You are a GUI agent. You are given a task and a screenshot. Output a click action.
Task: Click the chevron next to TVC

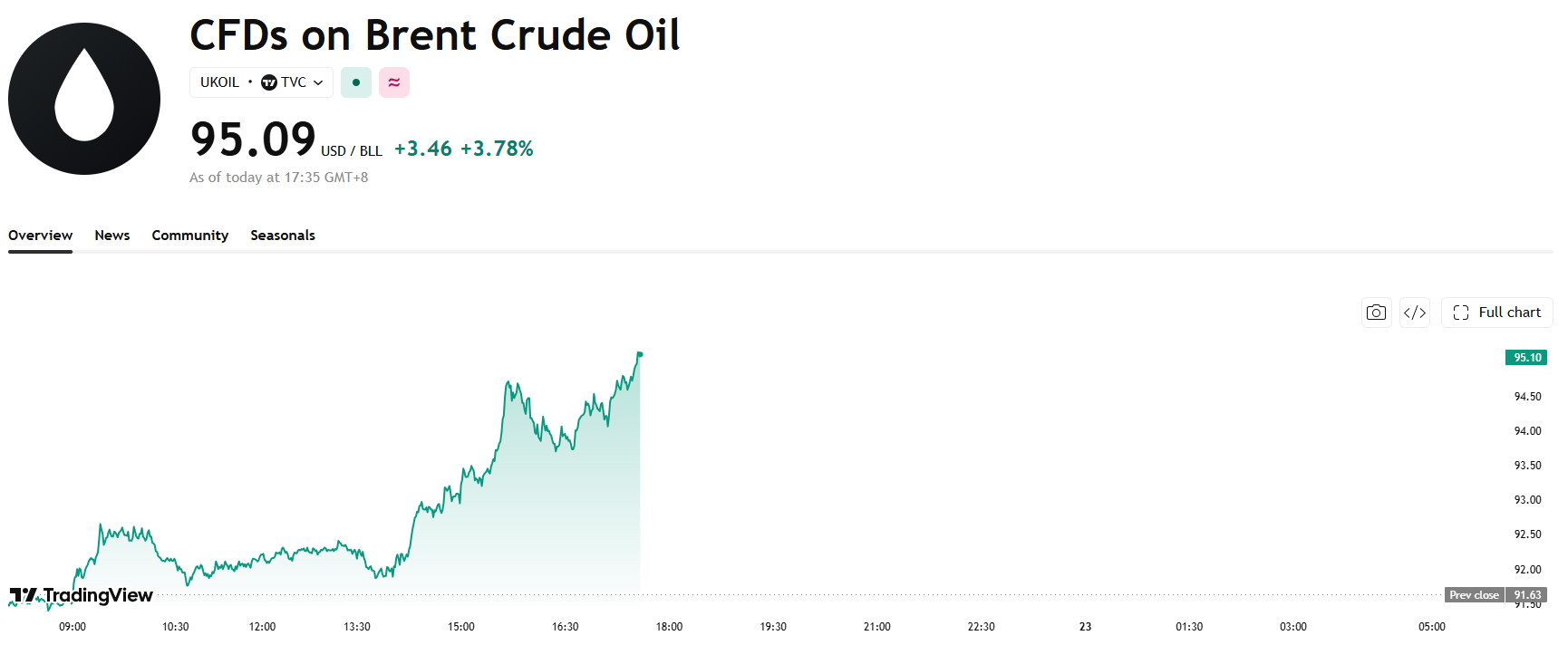click(318, 82)
